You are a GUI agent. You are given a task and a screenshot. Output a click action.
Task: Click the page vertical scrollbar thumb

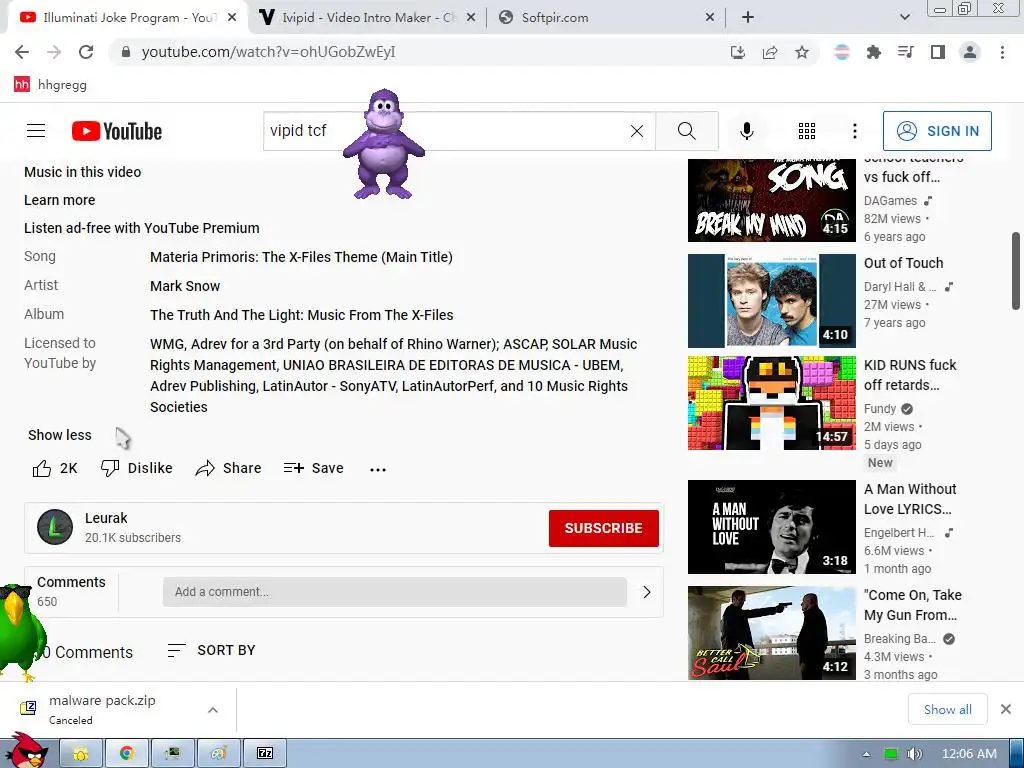[x=1016, y=270]
